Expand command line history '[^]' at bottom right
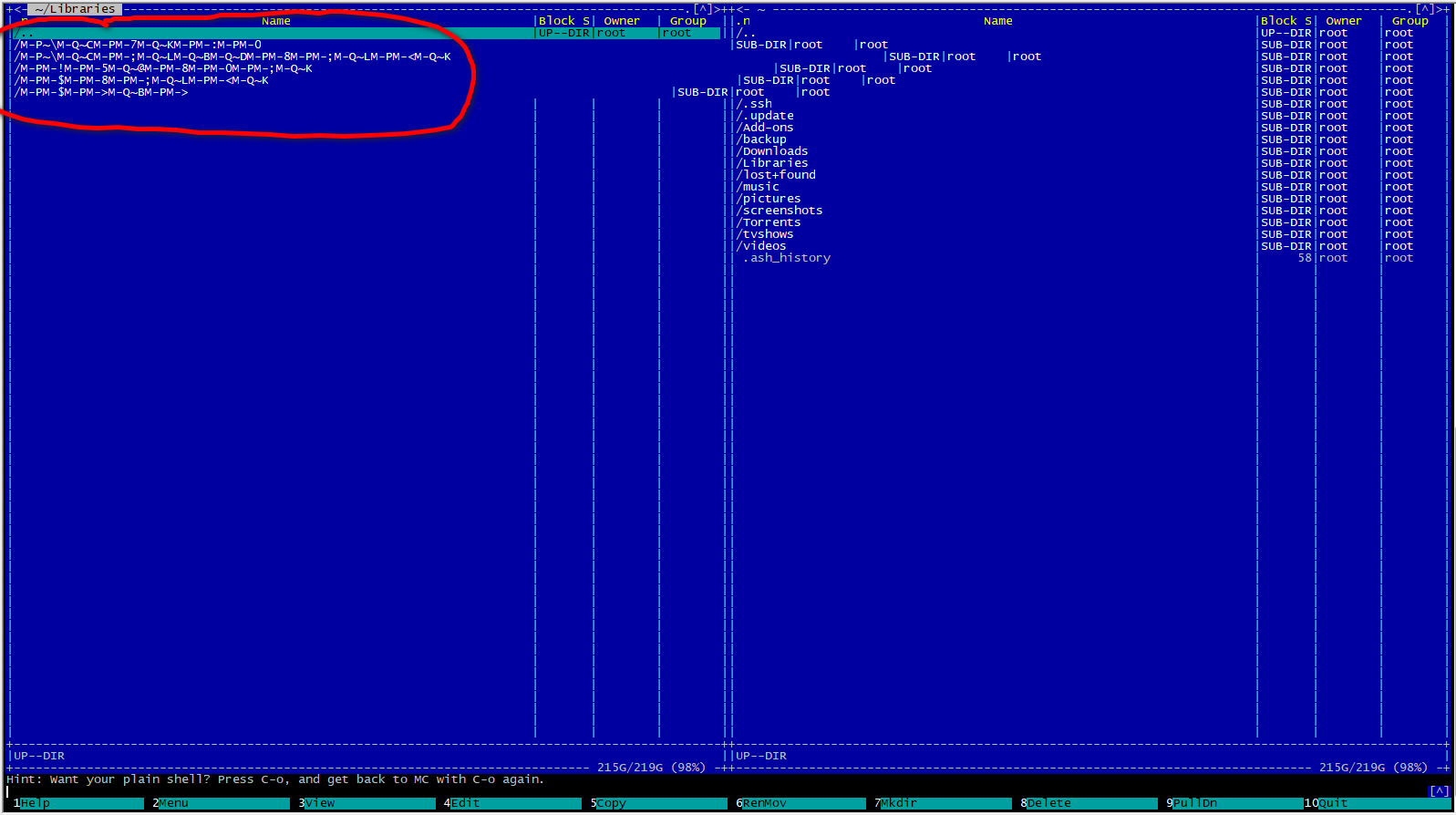The image size is (1456, 815). click(1439, 790)
